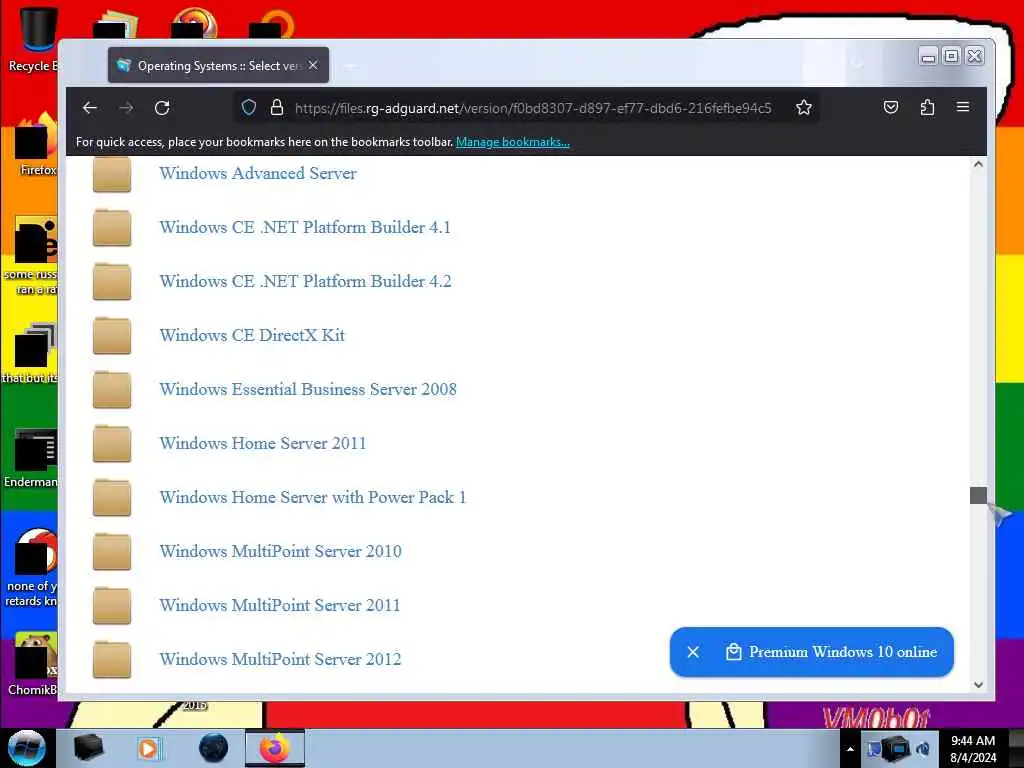Screen dimensions: 1024x768
Task: Open Windows MultiPoint Server 2010 link
Action: click(280, 551)
